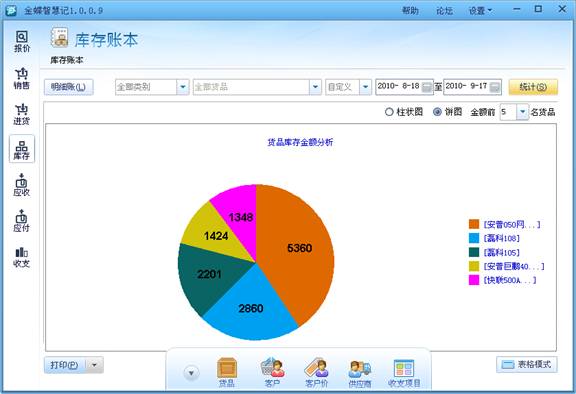576x394 pixels.
Task: Click the magenta pie slice labeled 1348
Action: 240,217
